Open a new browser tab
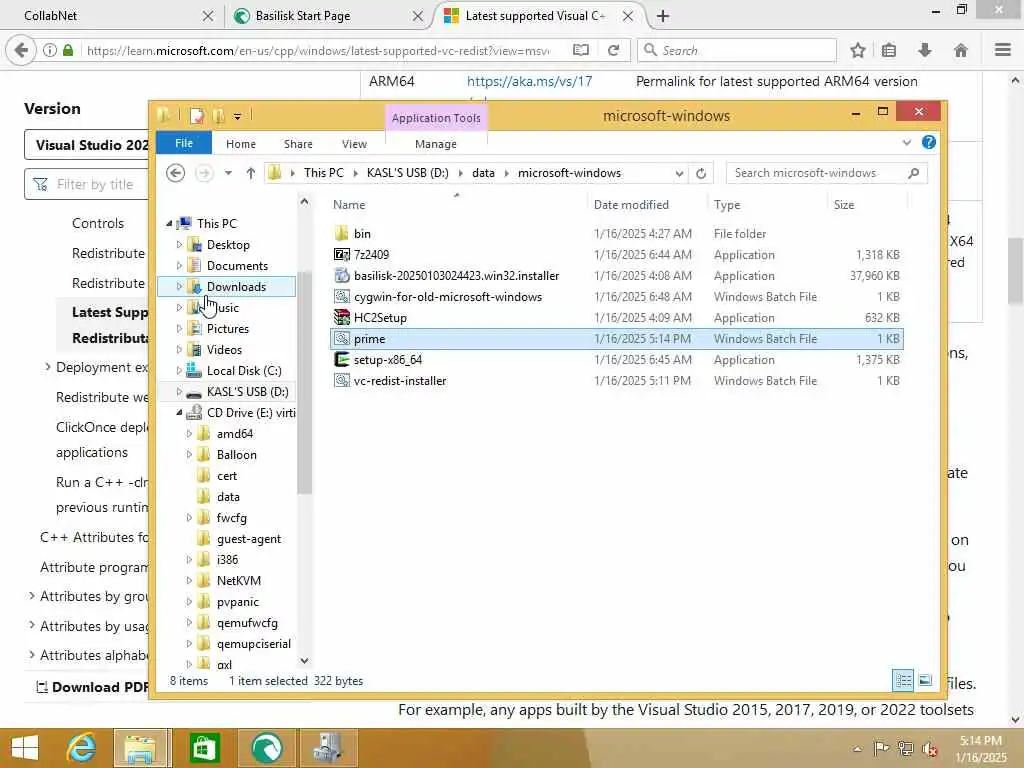Screen dimensions: 1024x768 (663, 16)
